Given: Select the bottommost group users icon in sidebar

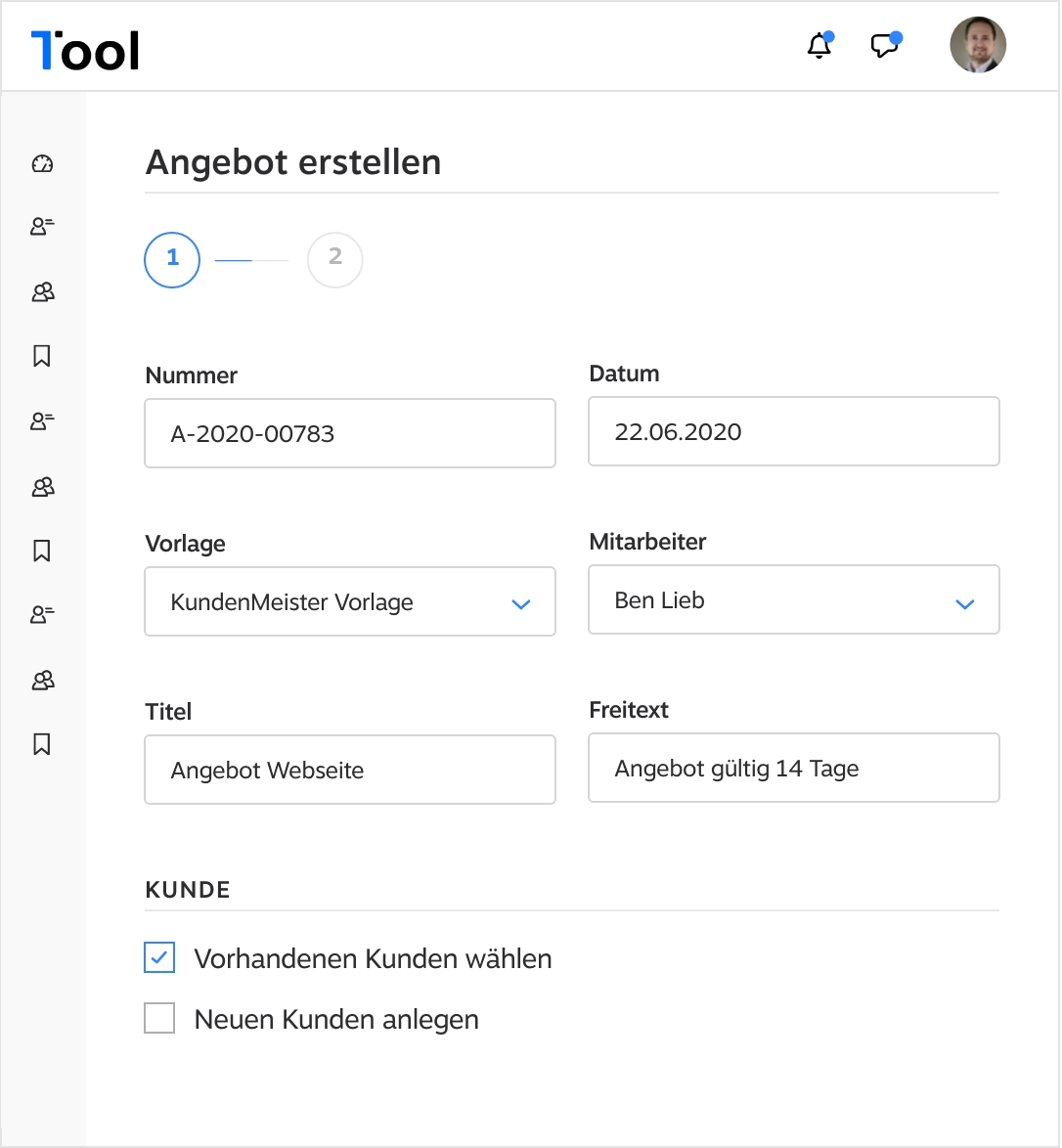Looking at the screenshot, I should coord(42,681).
